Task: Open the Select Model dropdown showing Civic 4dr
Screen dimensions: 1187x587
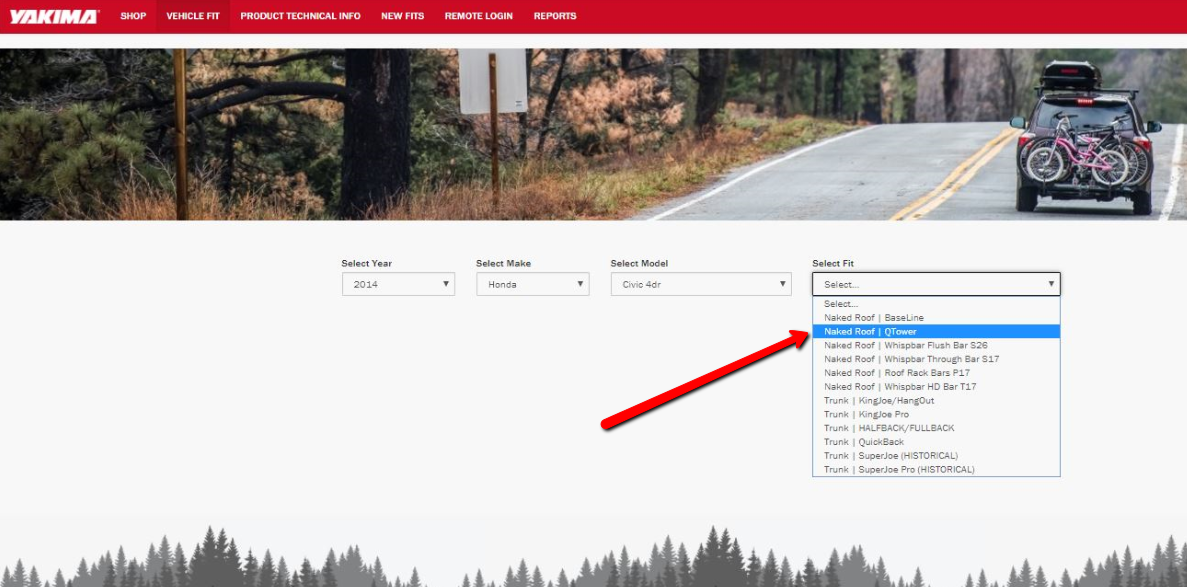Action: (x=701, y=284)
